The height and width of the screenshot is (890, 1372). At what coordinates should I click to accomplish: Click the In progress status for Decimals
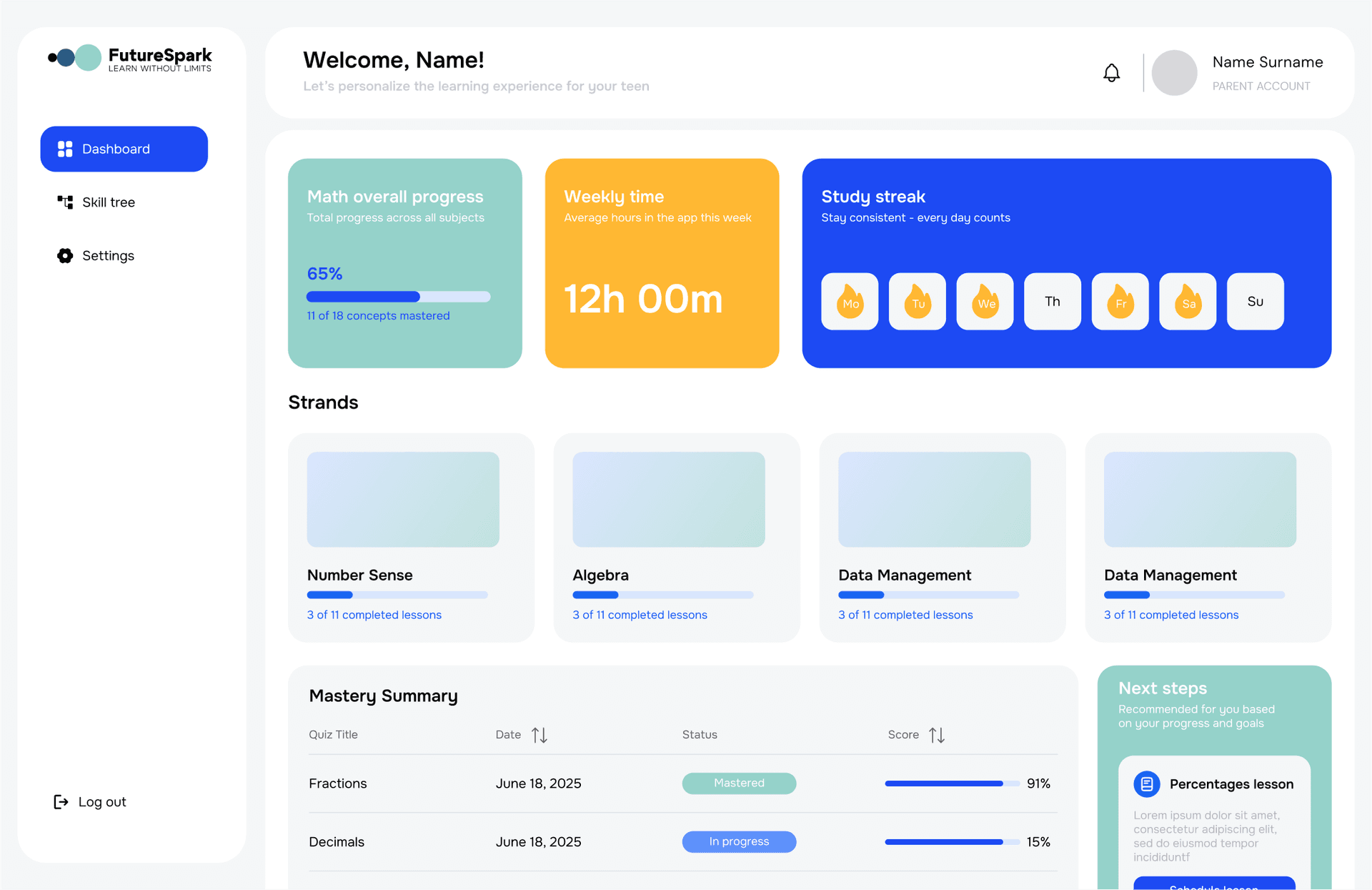(x=739, y=841)
